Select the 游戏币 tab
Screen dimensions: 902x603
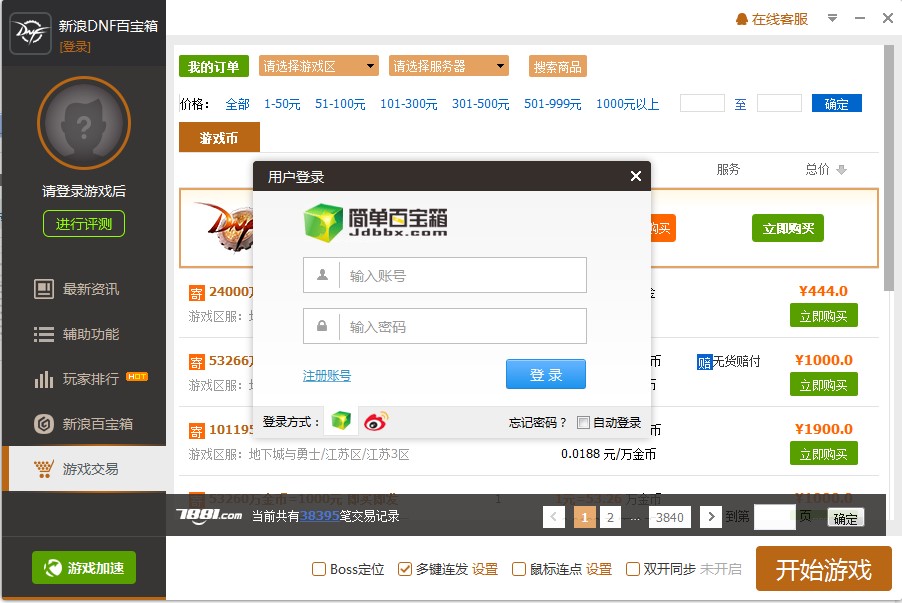coord(219,138)
